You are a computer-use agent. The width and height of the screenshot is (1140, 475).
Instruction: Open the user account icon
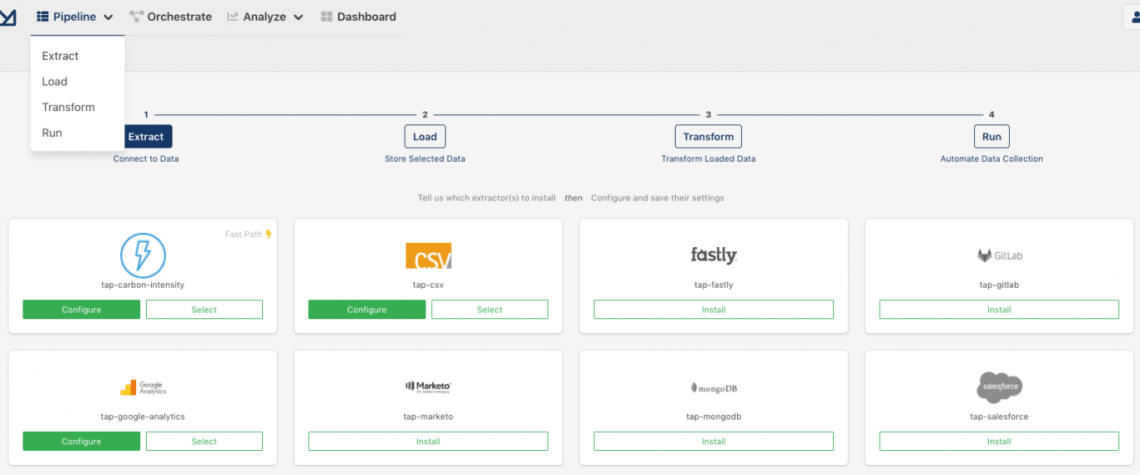click(x=1134, y=18)
